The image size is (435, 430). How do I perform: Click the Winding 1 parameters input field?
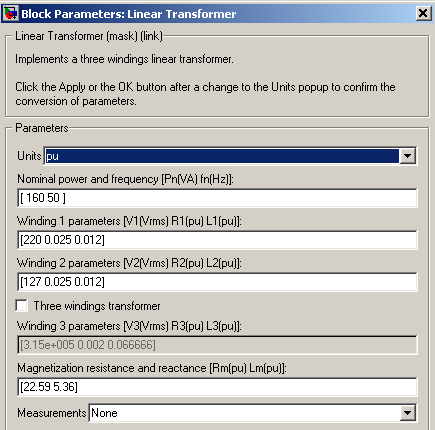217,240
